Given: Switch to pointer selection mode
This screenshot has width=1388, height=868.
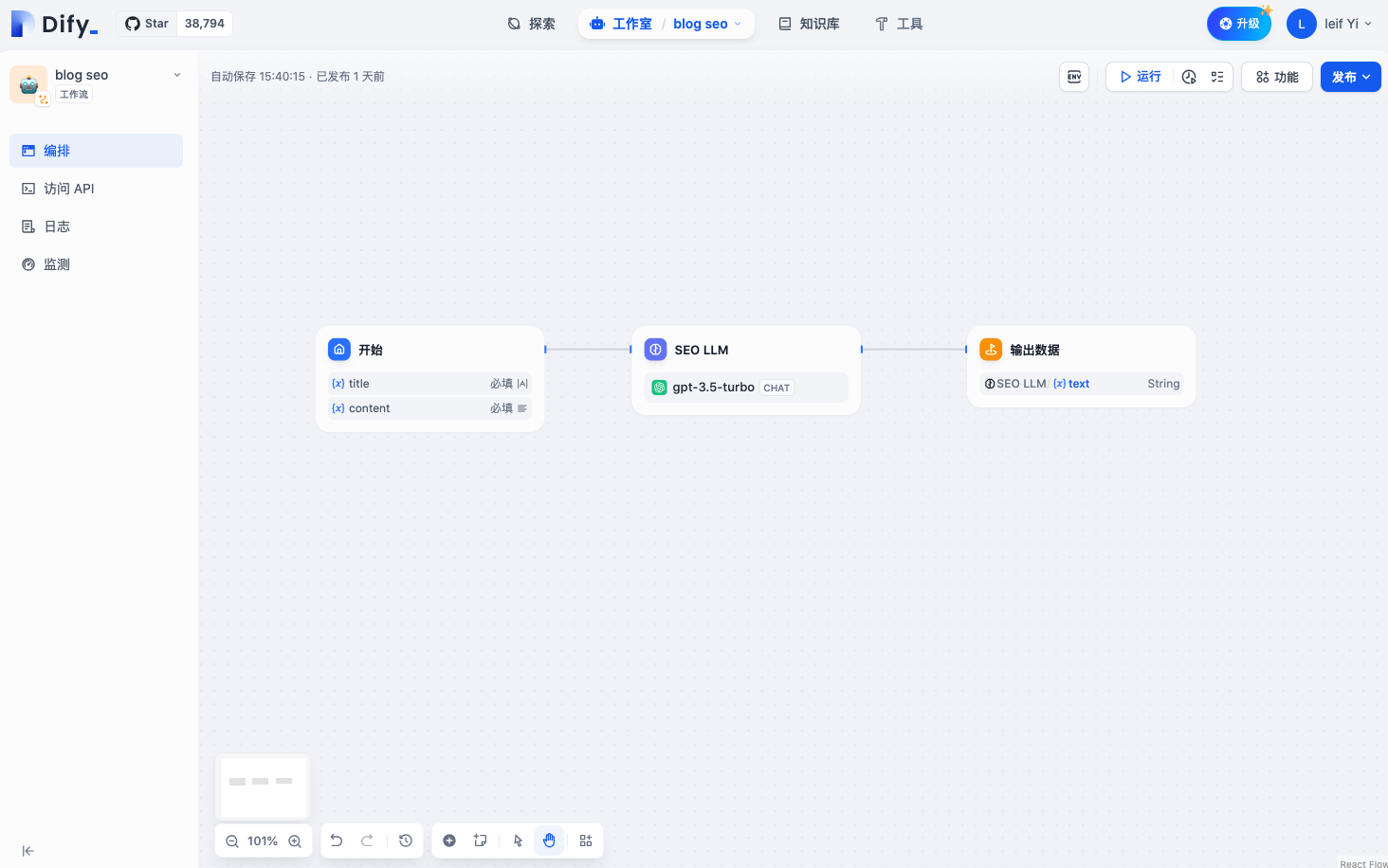Looking at the screenshot, I should coord(518,841).
